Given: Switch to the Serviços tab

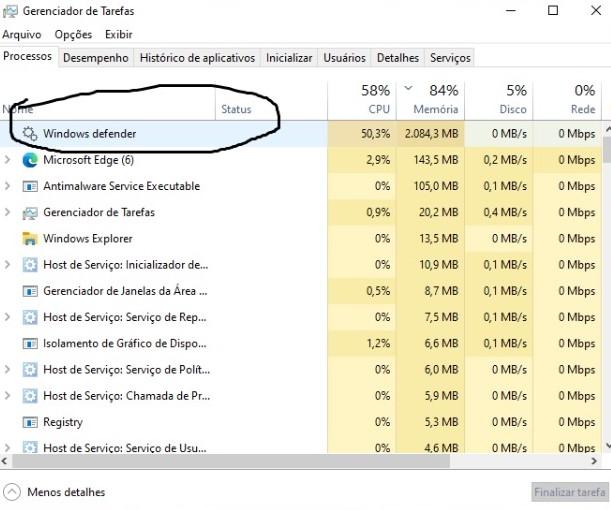Looking at the screenshot, I should click(x=450, y=58).
